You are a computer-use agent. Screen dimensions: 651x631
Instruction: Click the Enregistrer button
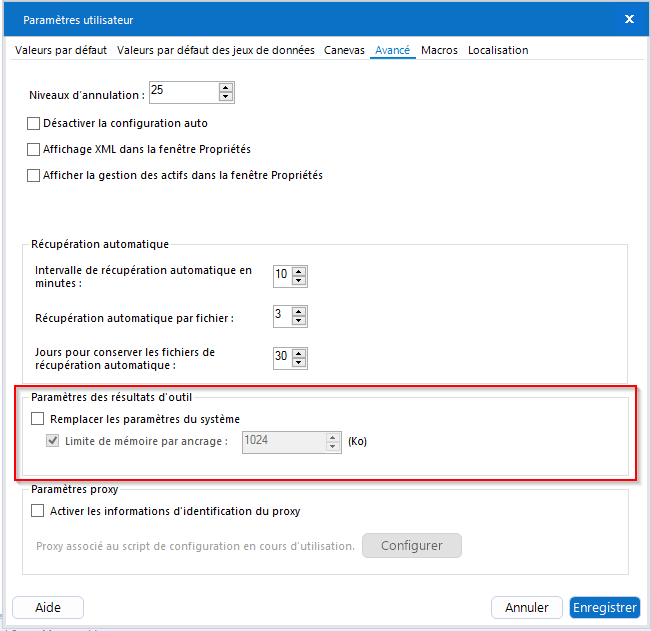click(x=604, y=607)
